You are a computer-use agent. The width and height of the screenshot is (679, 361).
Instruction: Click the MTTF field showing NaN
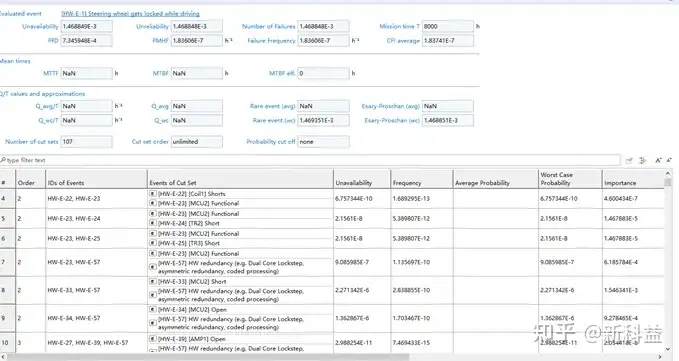[x=87, y=74]
